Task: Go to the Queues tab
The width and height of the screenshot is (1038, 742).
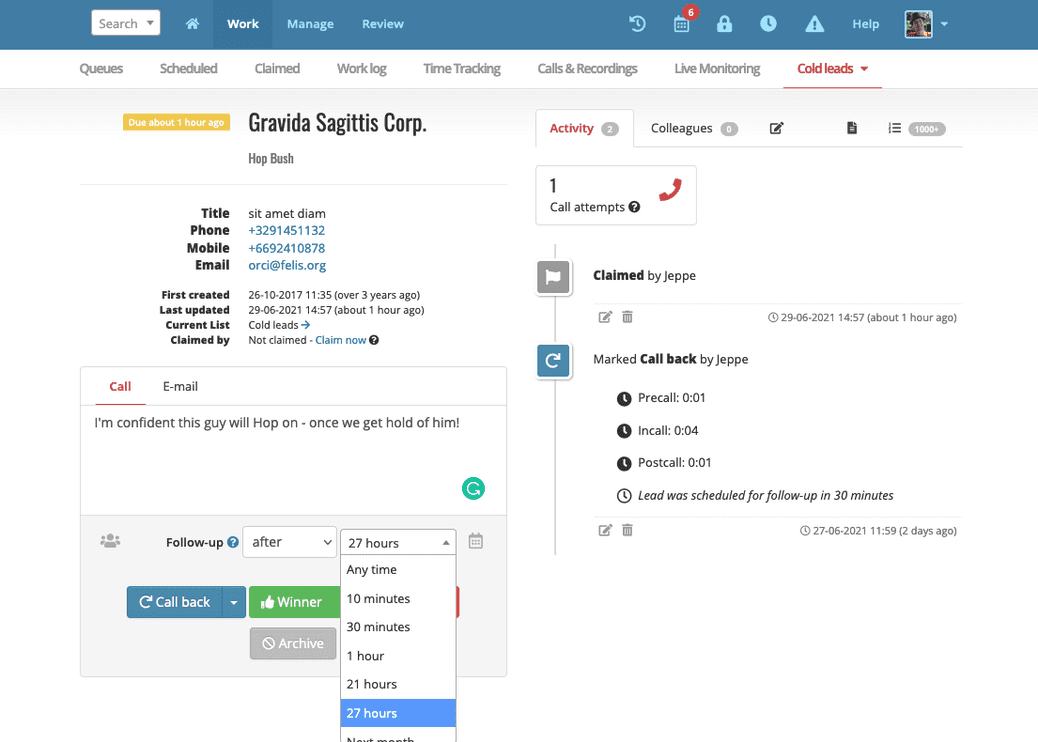Action: [x=101, y=68]
